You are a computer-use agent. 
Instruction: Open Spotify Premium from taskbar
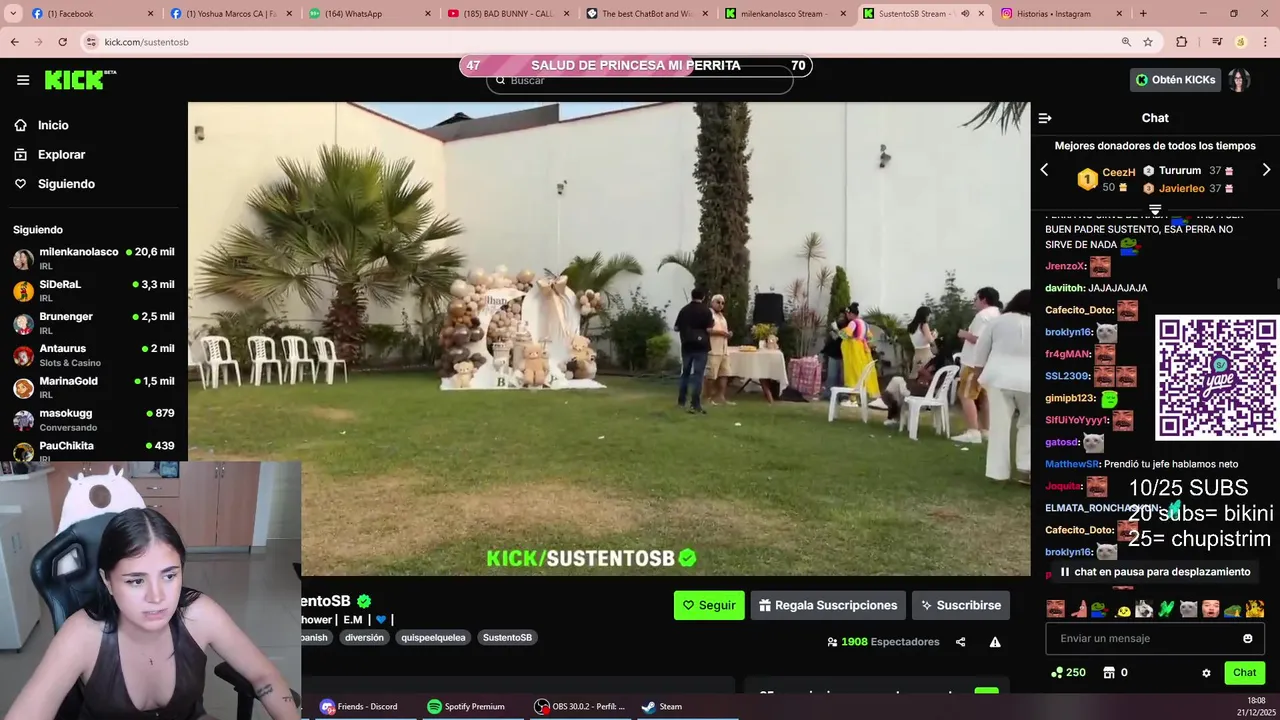(466, 706)
